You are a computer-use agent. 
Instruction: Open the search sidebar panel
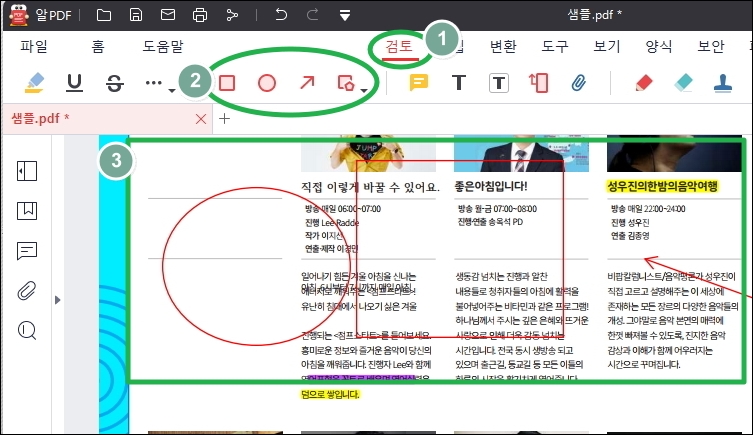click(27, 331)
